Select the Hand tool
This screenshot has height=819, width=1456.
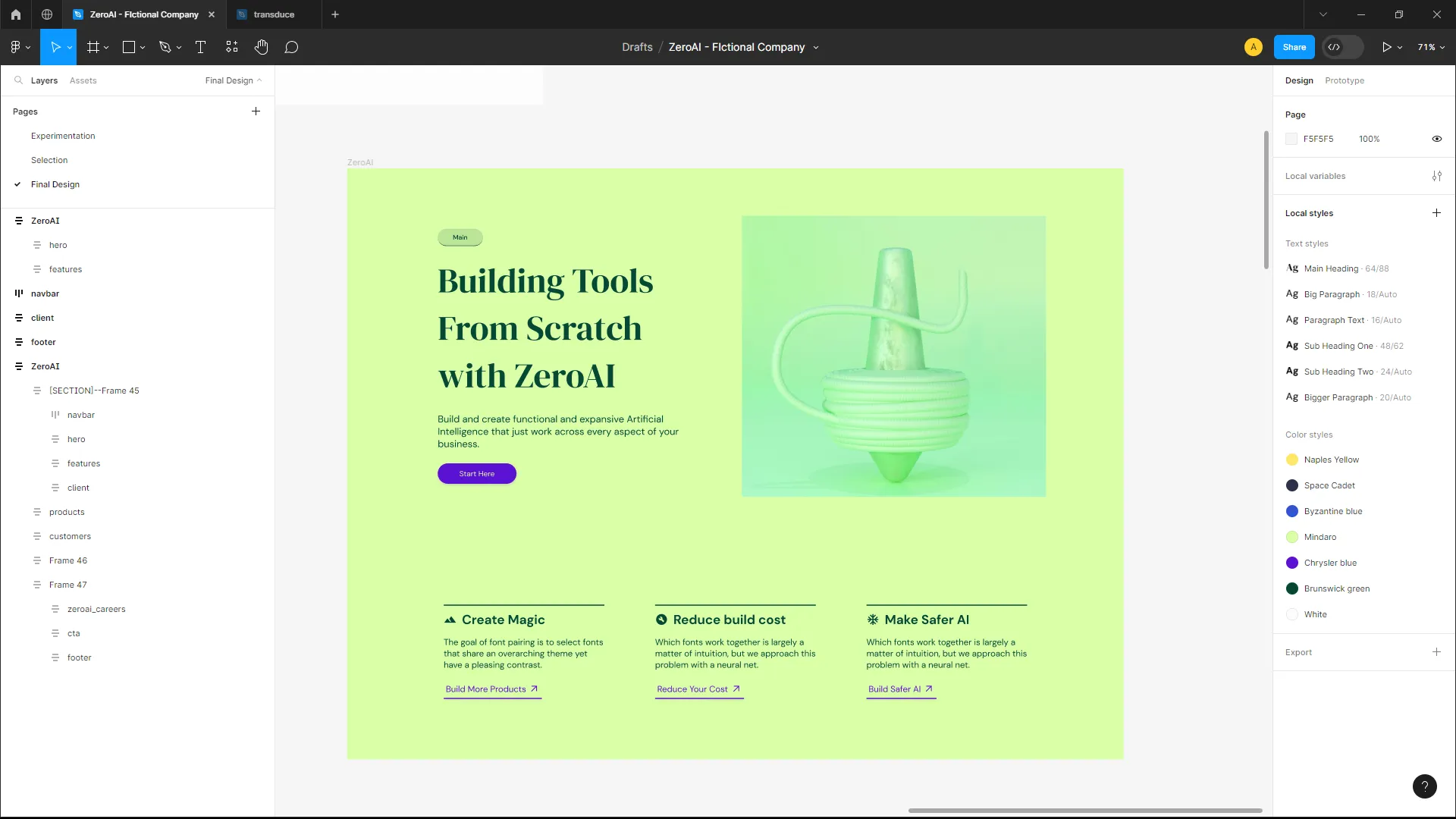[x=262, y=47]
